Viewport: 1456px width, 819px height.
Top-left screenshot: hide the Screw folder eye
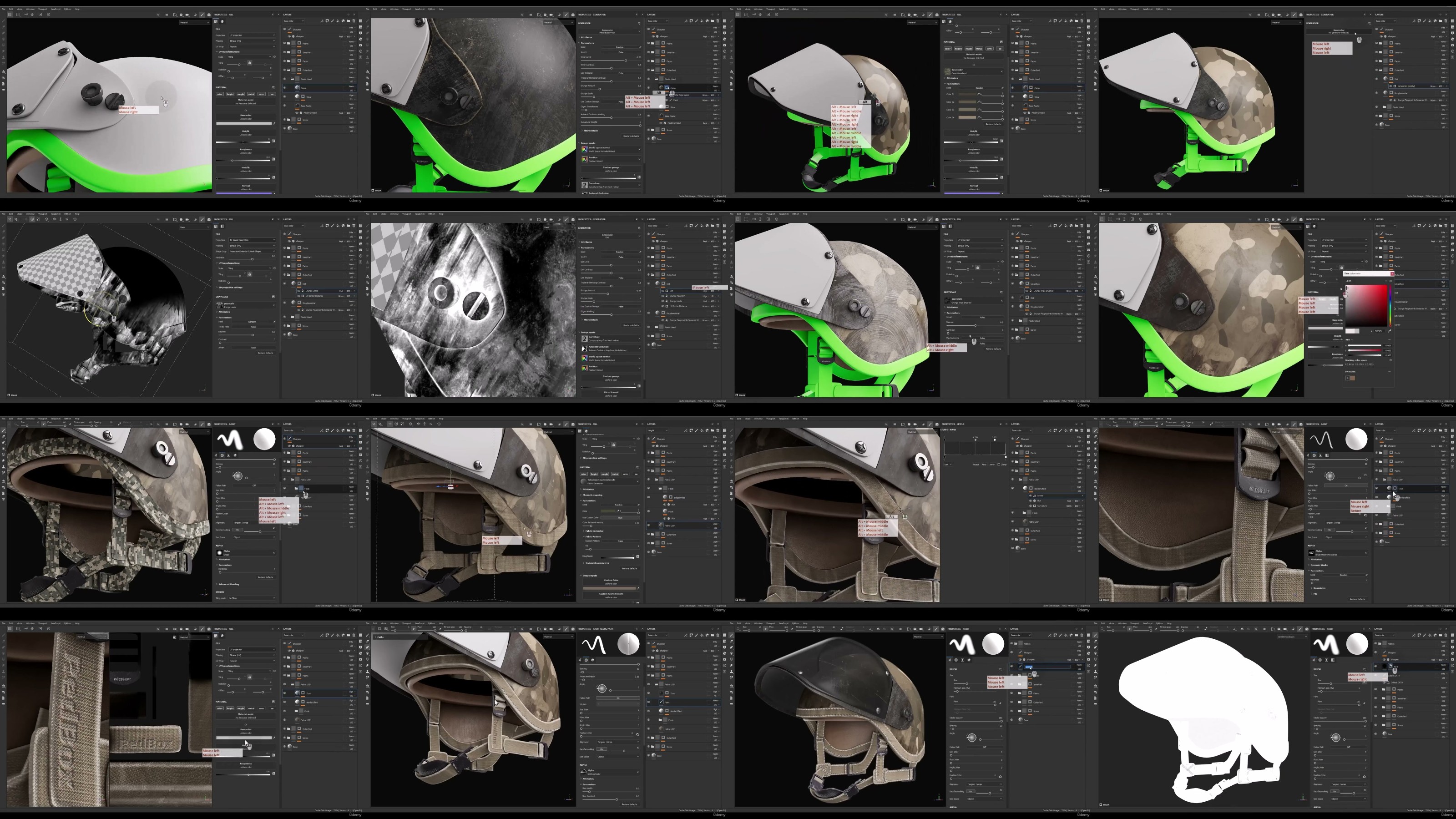tap(285, 120)
